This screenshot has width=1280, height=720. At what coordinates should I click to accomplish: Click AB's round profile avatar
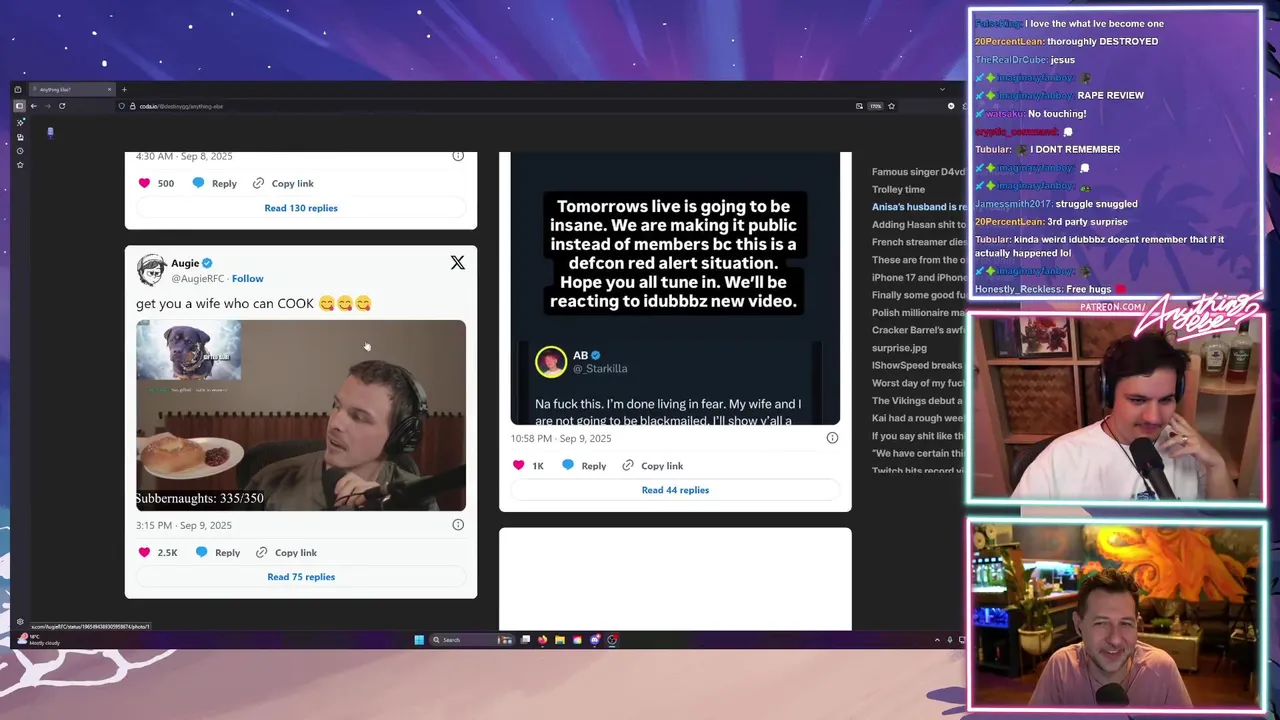(x=551, y=362)
